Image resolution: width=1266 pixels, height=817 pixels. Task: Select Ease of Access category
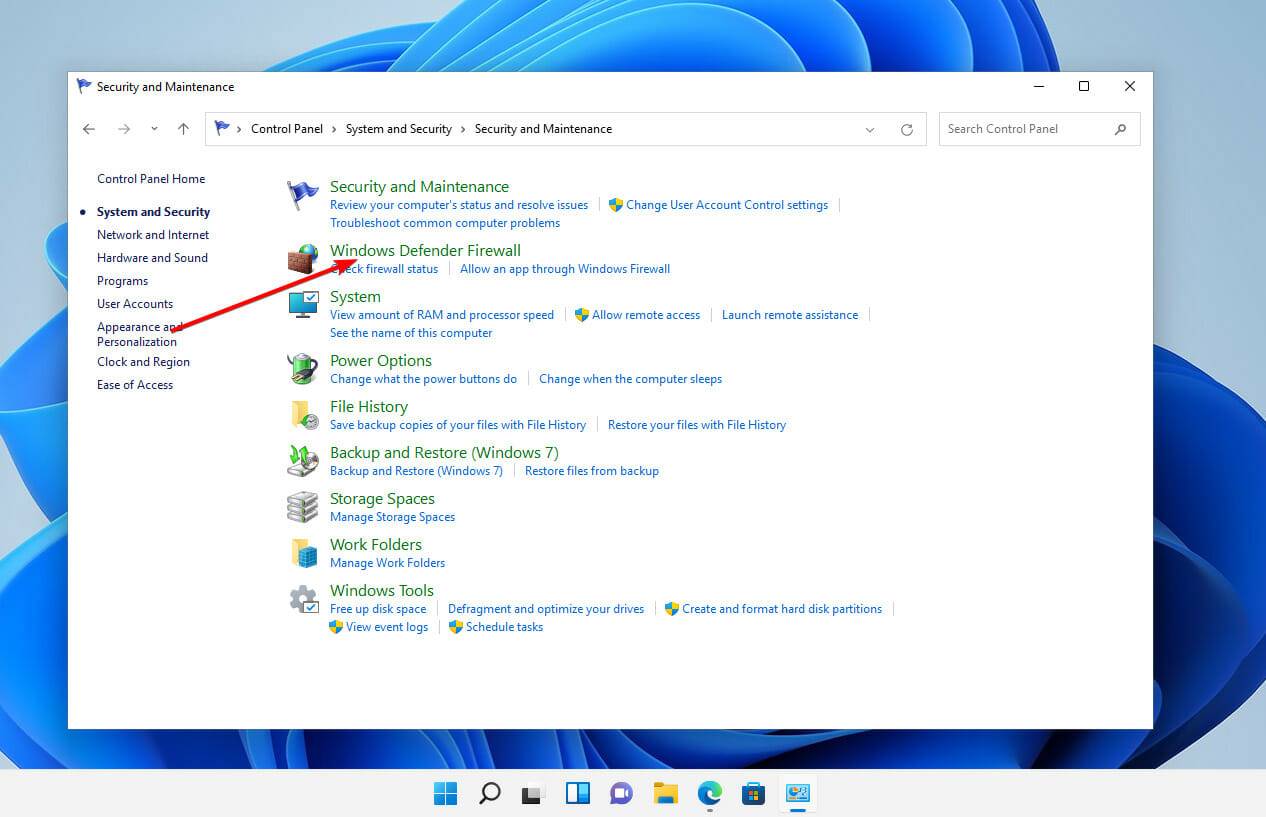[x=135, y=385]
